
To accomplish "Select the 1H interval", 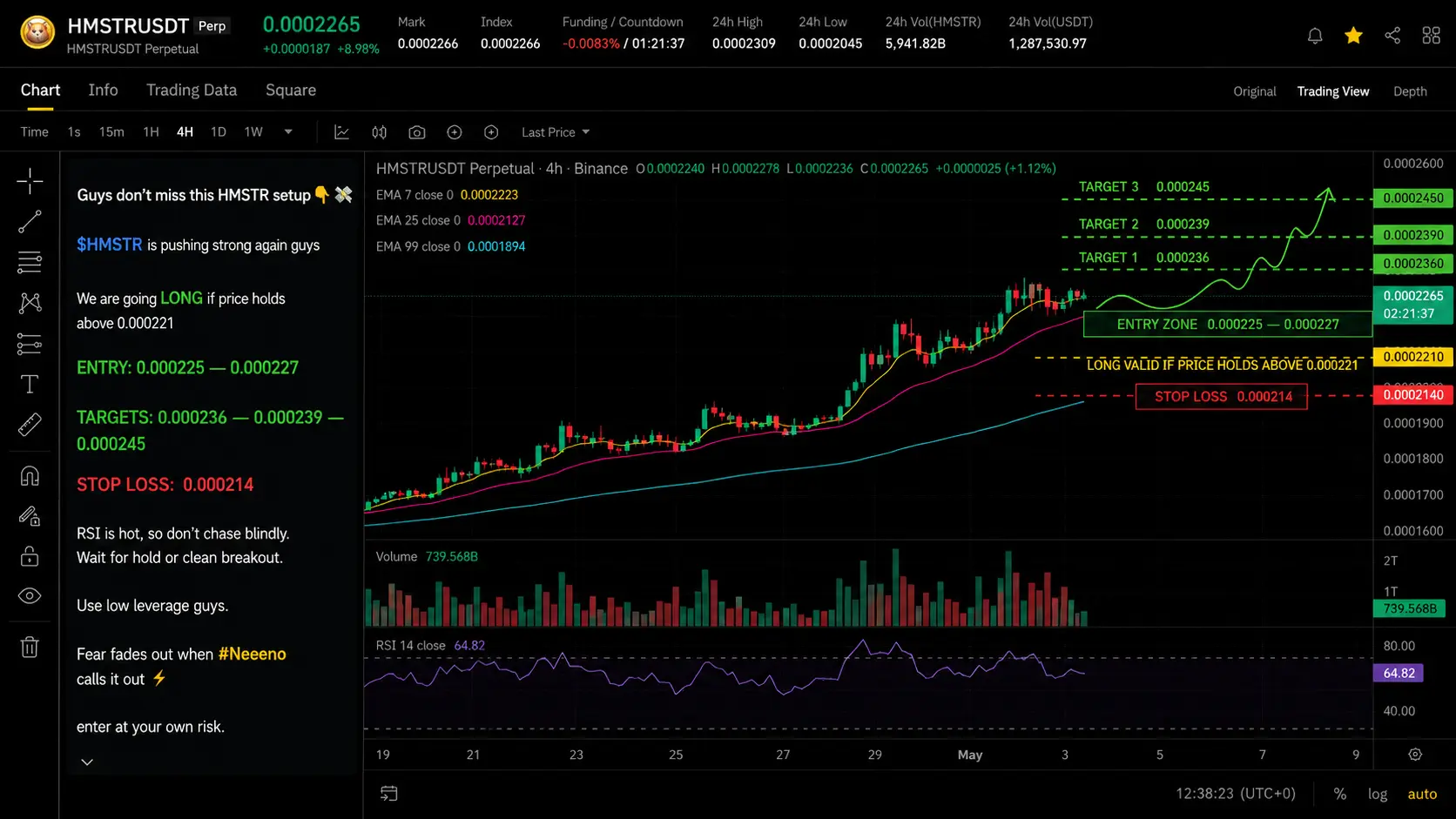I will coord(151,132).
